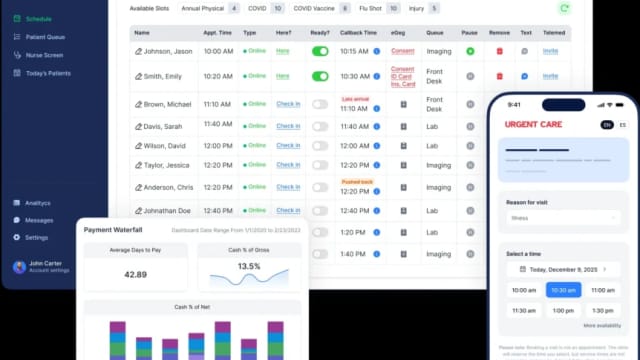
Task: Select 10:30 am time slot on phone
Action: [x=563, y=290]
